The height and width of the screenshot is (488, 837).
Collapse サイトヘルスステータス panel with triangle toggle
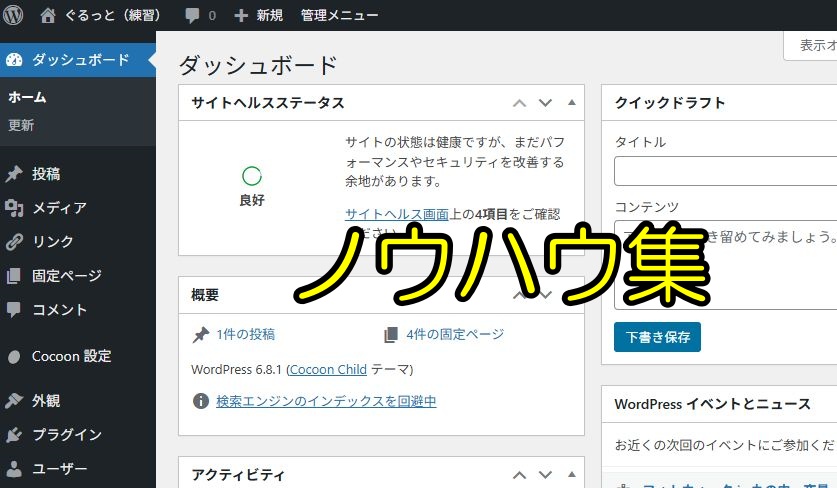click(x=572, y=103)
